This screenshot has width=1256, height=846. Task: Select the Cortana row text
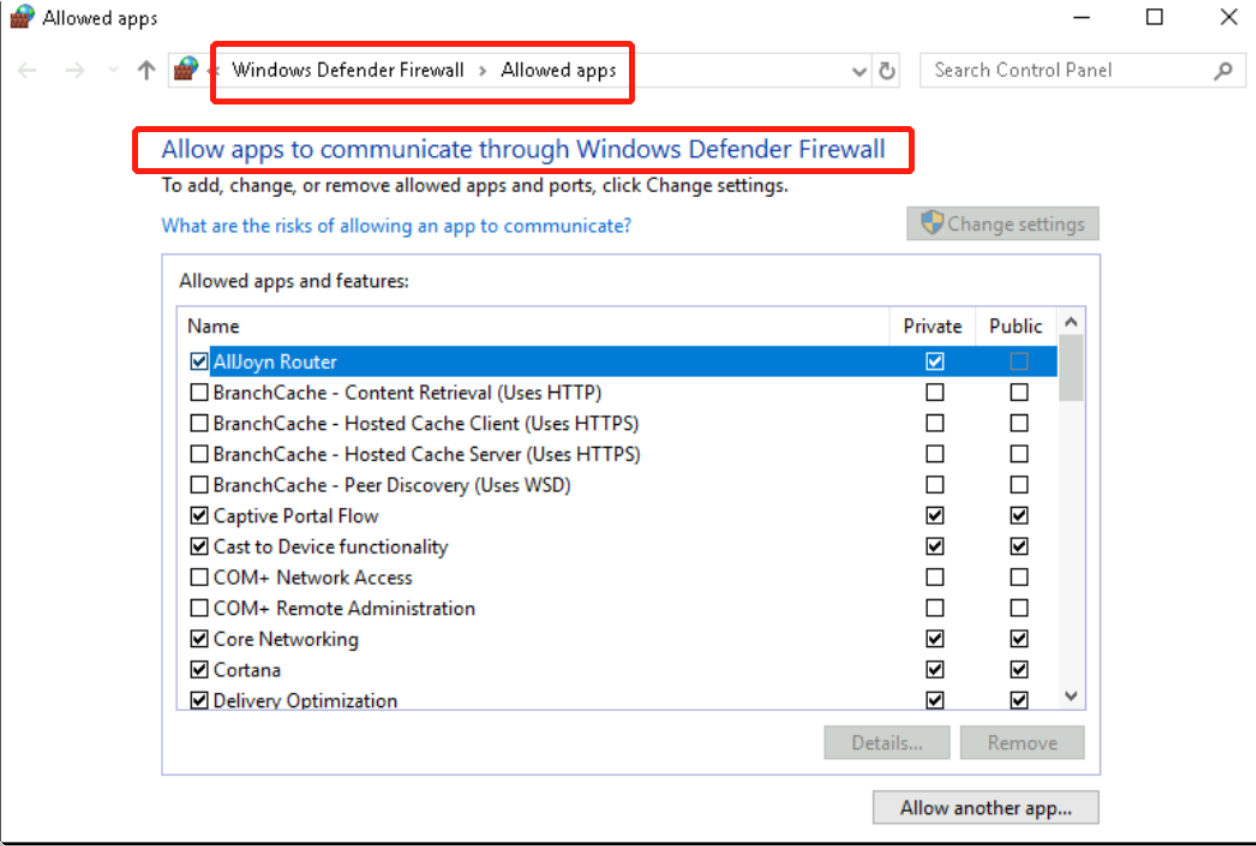coord(247,670)
